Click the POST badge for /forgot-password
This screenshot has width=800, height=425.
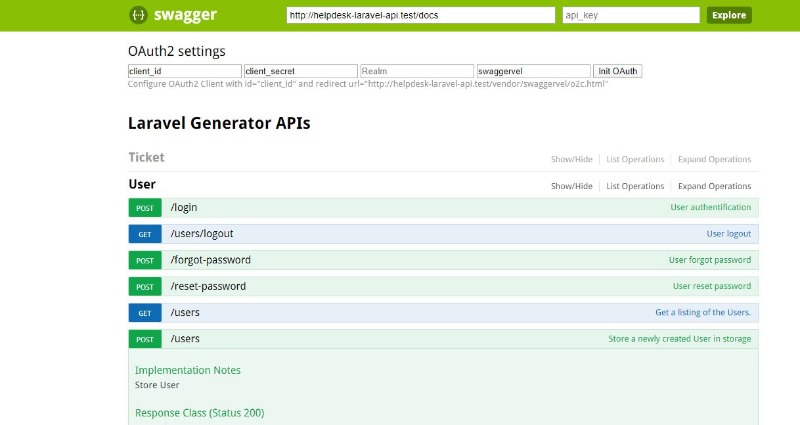pyautogui.click(x=145, y=260)
